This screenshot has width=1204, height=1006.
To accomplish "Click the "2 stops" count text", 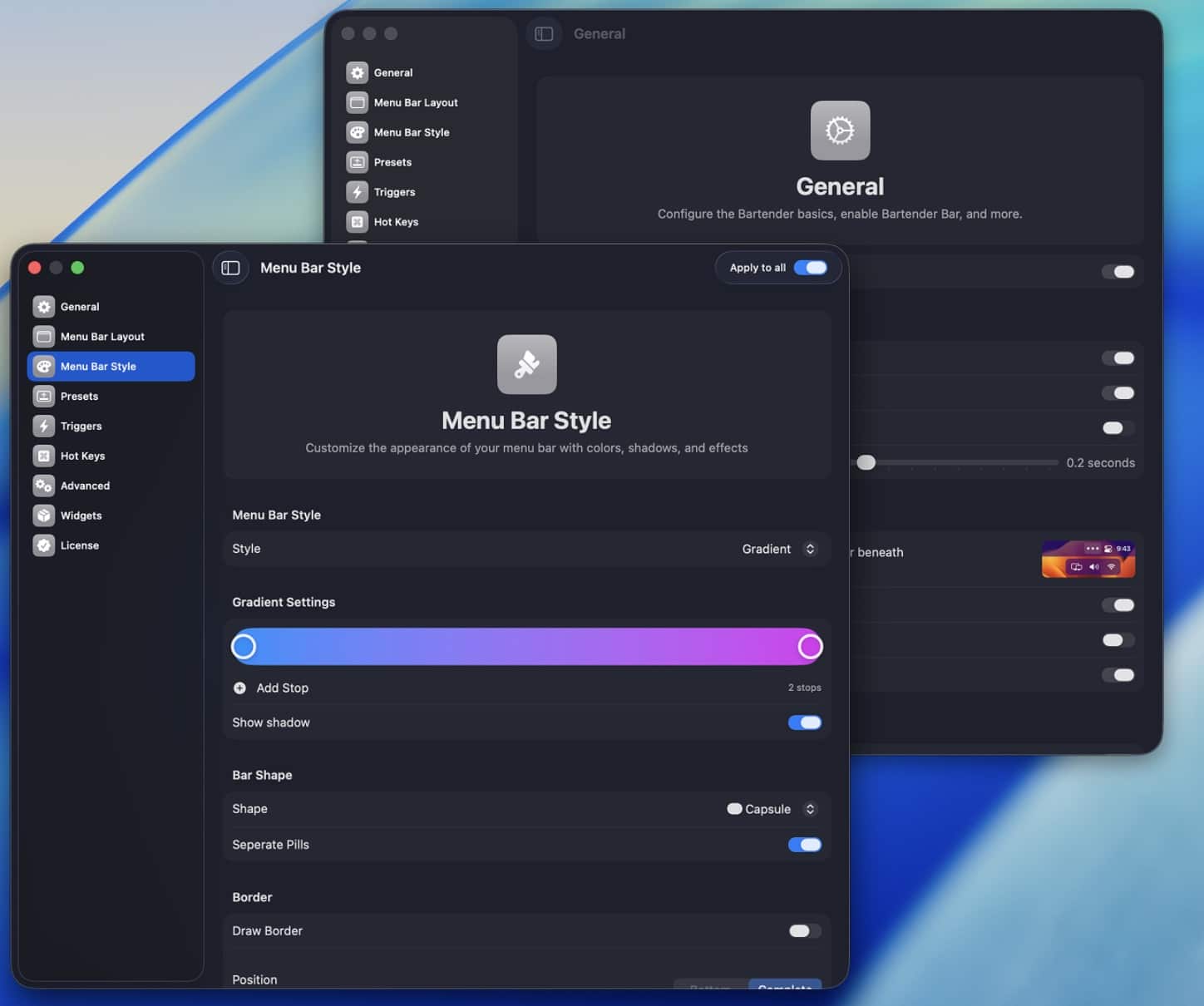I will tap(805, 688).
